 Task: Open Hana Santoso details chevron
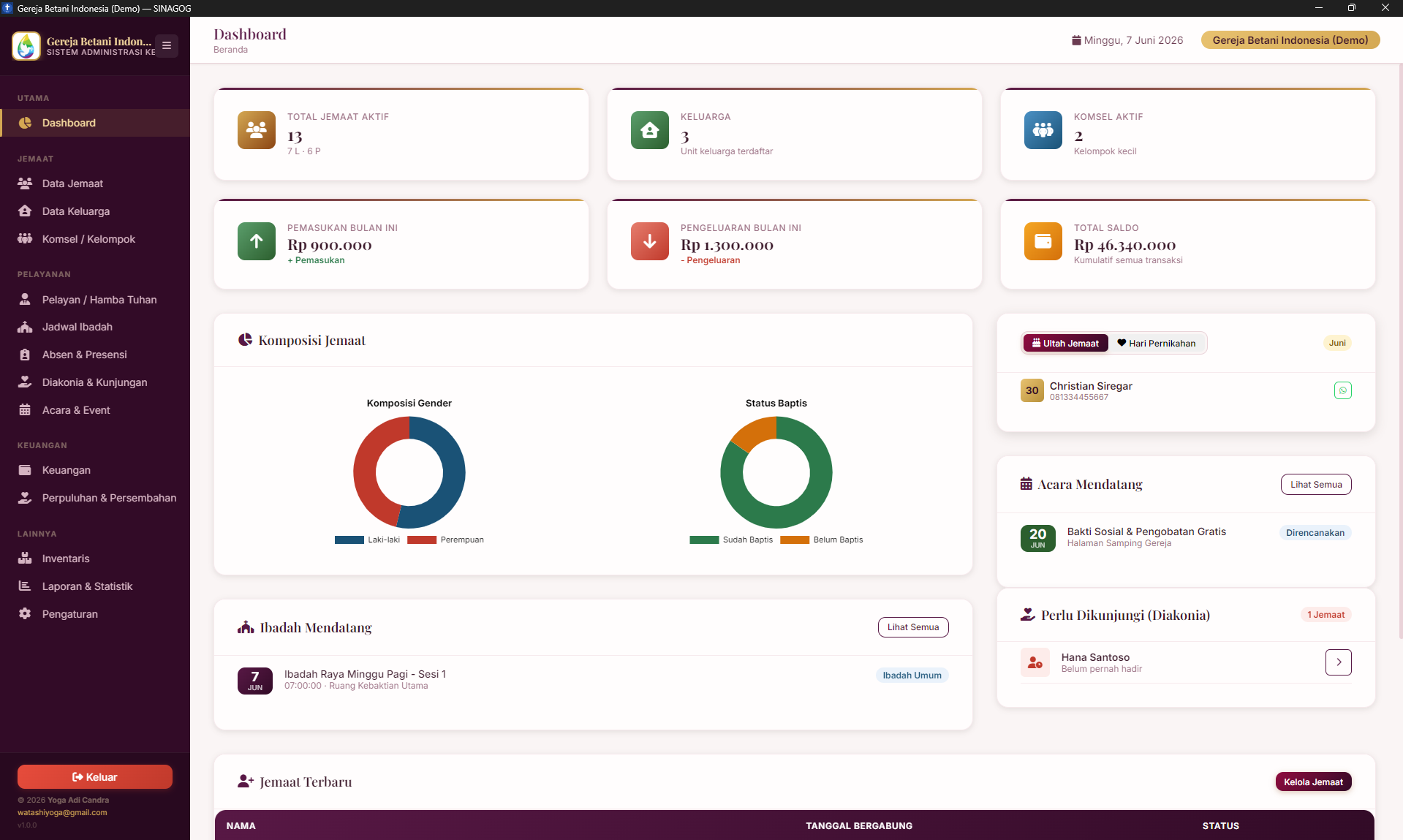pyautogui.click(x=1339, y=662)
